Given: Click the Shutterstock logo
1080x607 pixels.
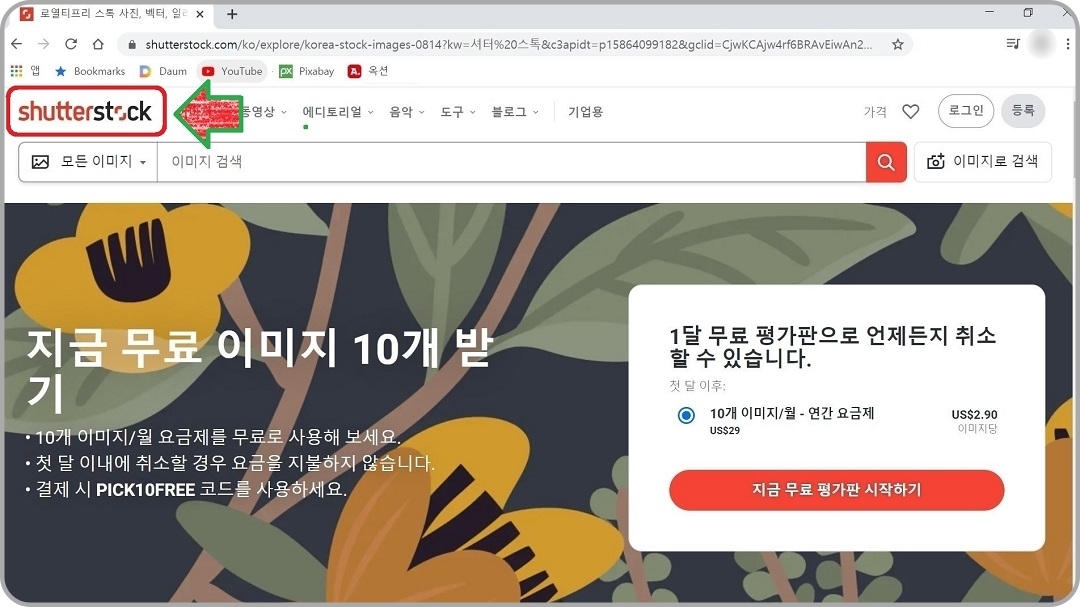Looking at the screenshot, I should [86, 112].
